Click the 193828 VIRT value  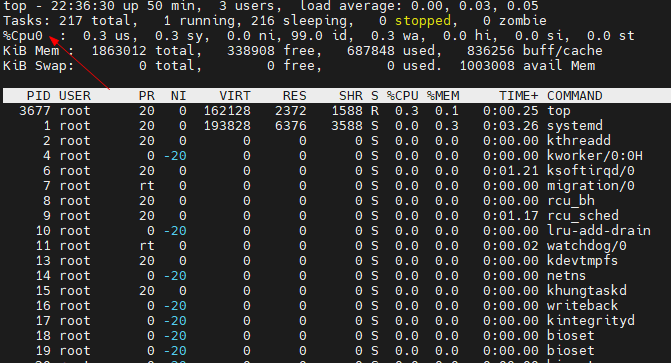click(227, 125)
